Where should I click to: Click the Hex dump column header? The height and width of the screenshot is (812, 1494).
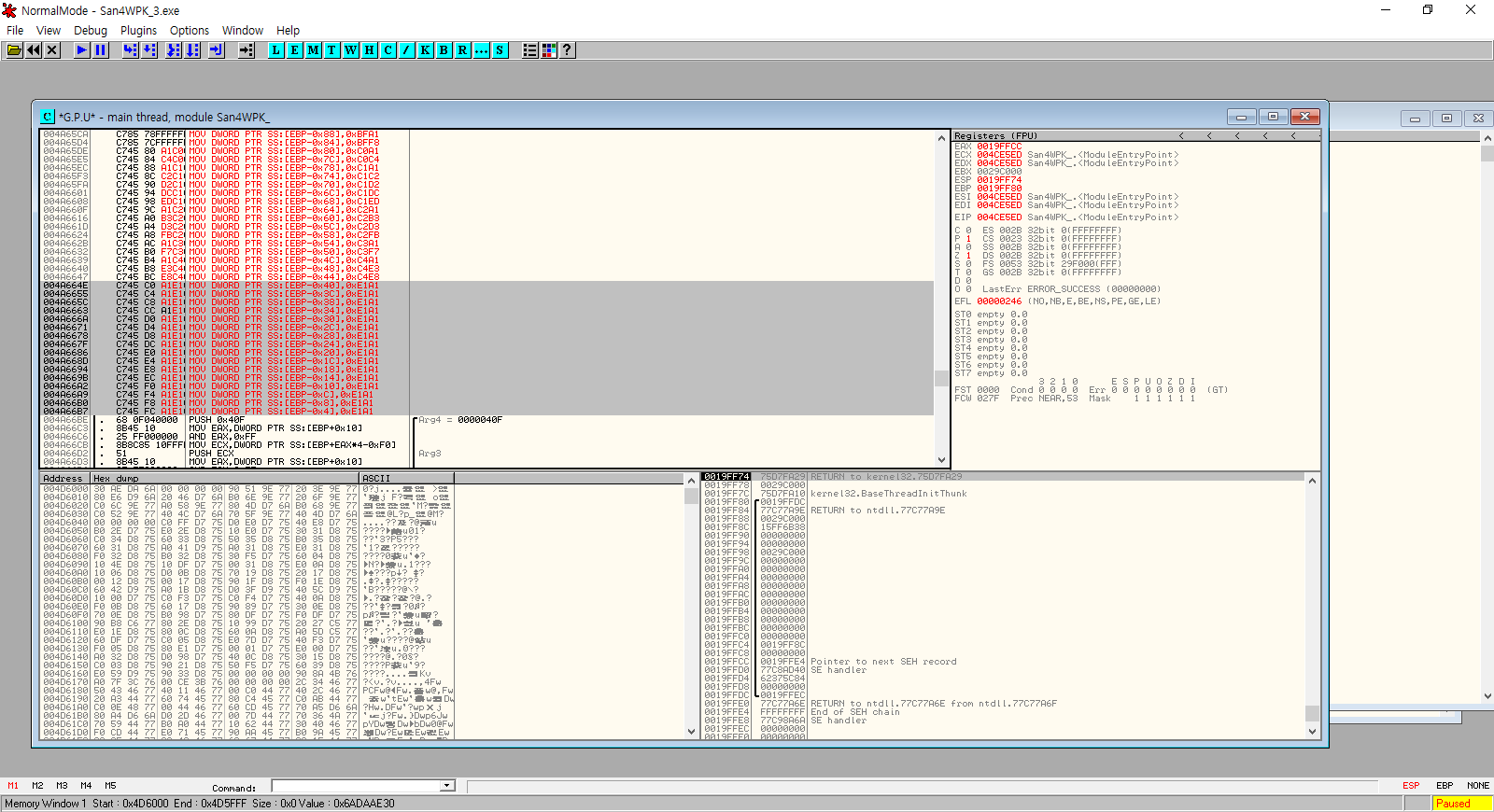pyautogui.click(x=224, y=479)
